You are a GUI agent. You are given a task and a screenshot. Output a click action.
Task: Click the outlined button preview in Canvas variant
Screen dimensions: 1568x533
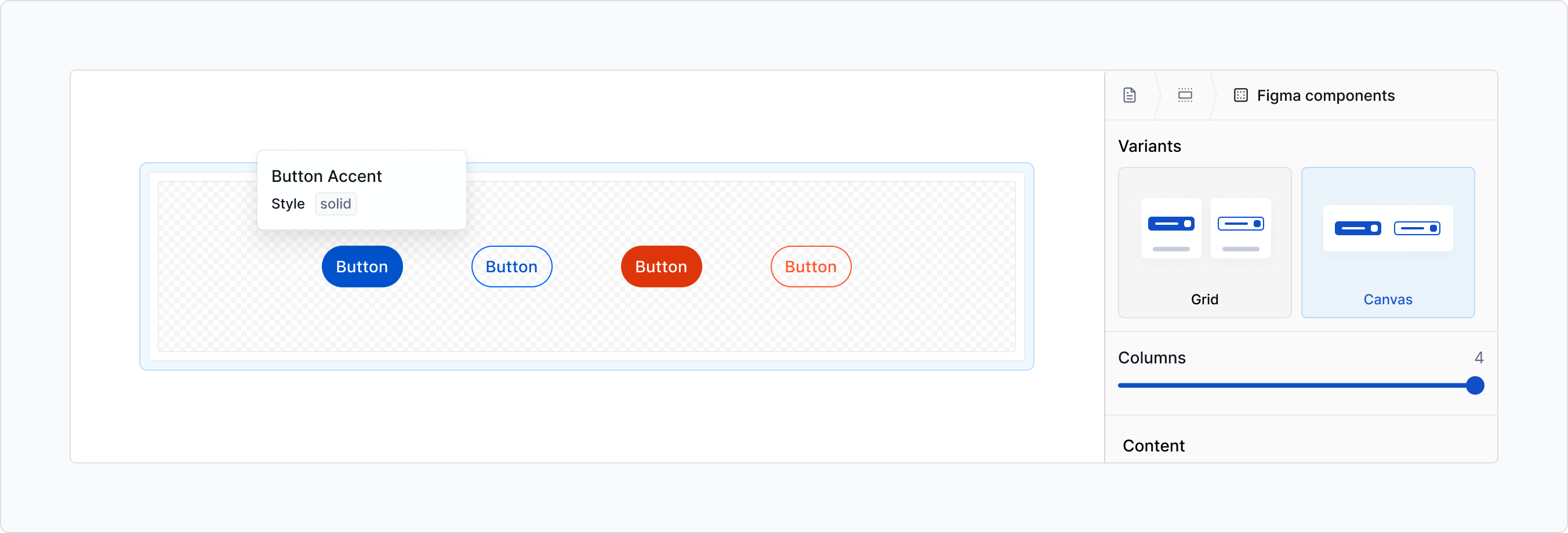pos(1418,228)
